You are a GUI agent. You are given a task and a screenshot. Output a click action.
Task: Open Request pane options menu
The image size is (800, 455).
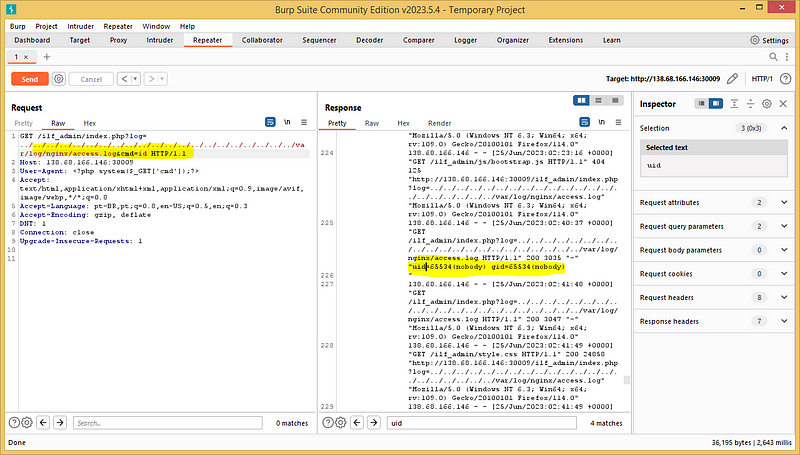pos(304,122)
